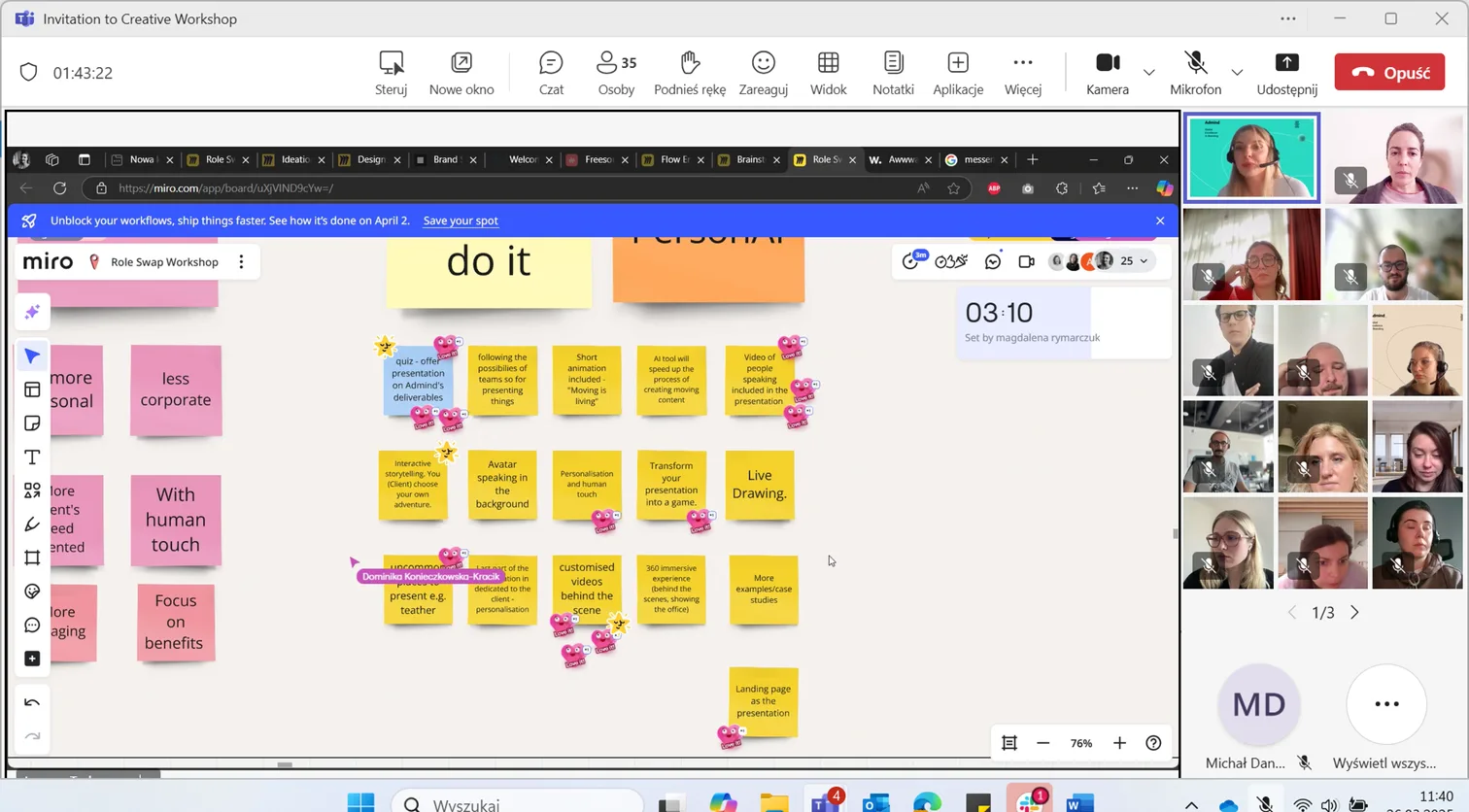Image resolution: width=1469 pixels, height=812 pixels.
Task: Open Microsoft Teams from Windows taskbar
Action: click(x=826, y=802)
